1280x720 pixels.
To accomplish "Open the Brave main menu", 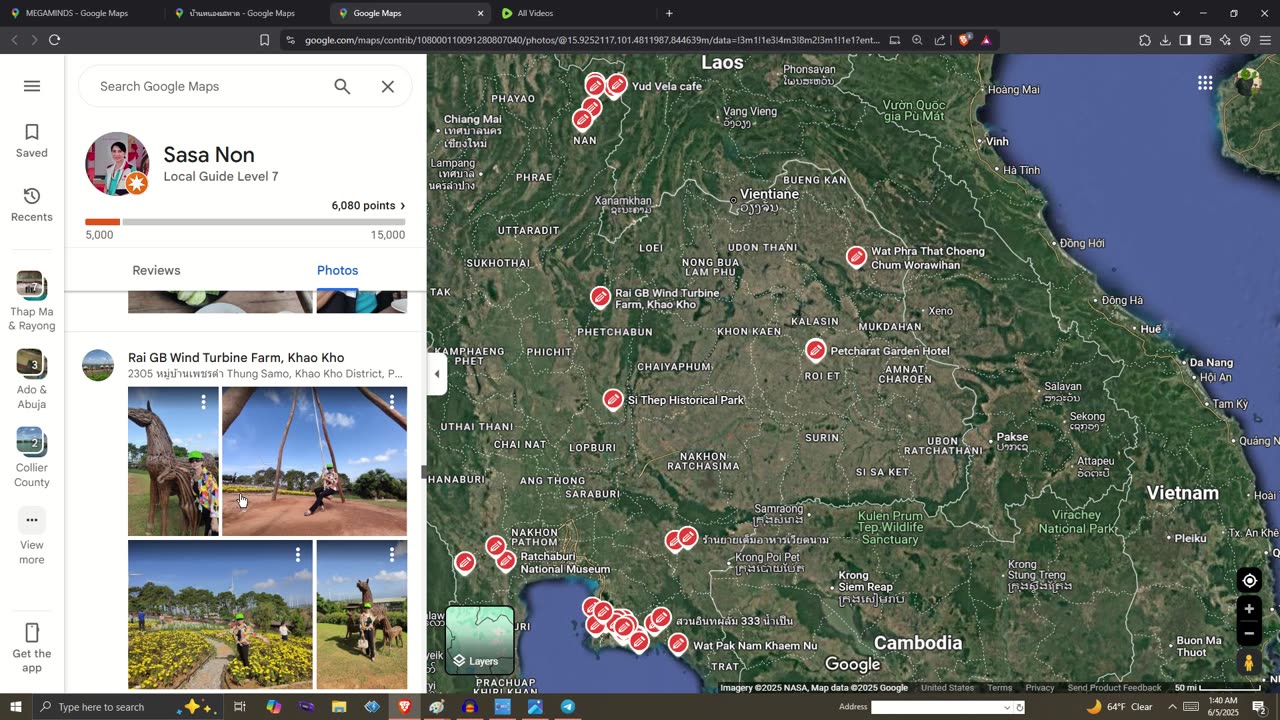I will (1266, 40).
